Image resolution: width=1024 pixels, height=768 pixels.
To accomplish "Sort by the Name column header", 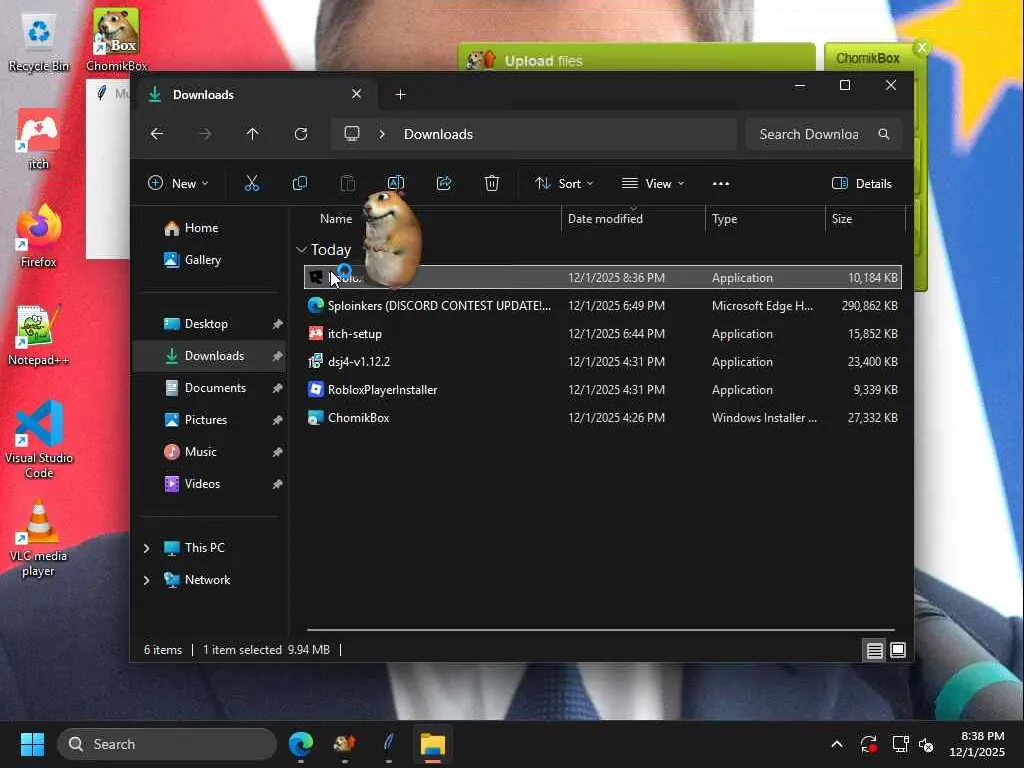I will [336, 219].
